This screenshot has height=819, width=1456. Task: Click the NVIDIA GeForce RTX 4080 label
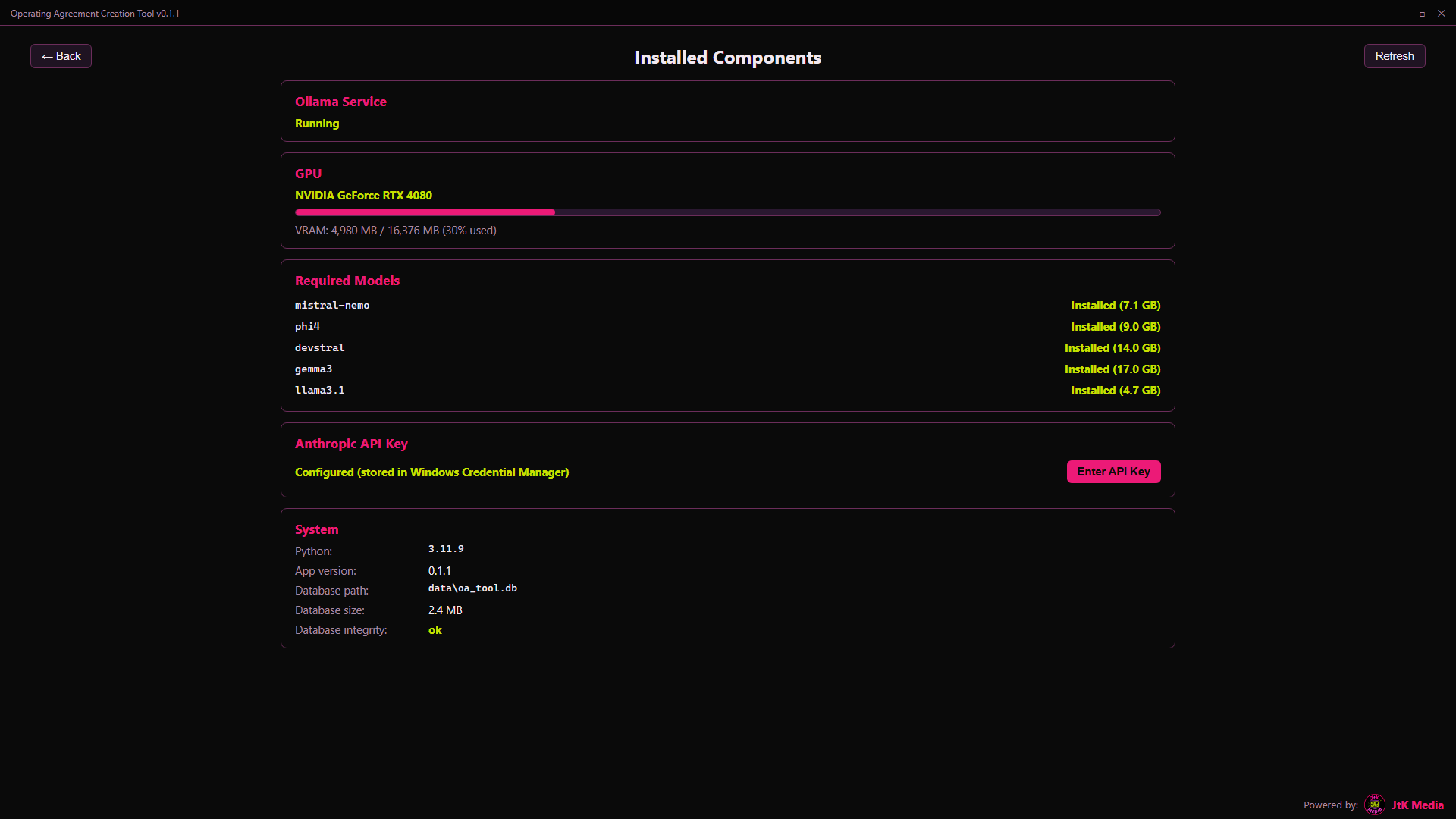click(x=363, y=196)
